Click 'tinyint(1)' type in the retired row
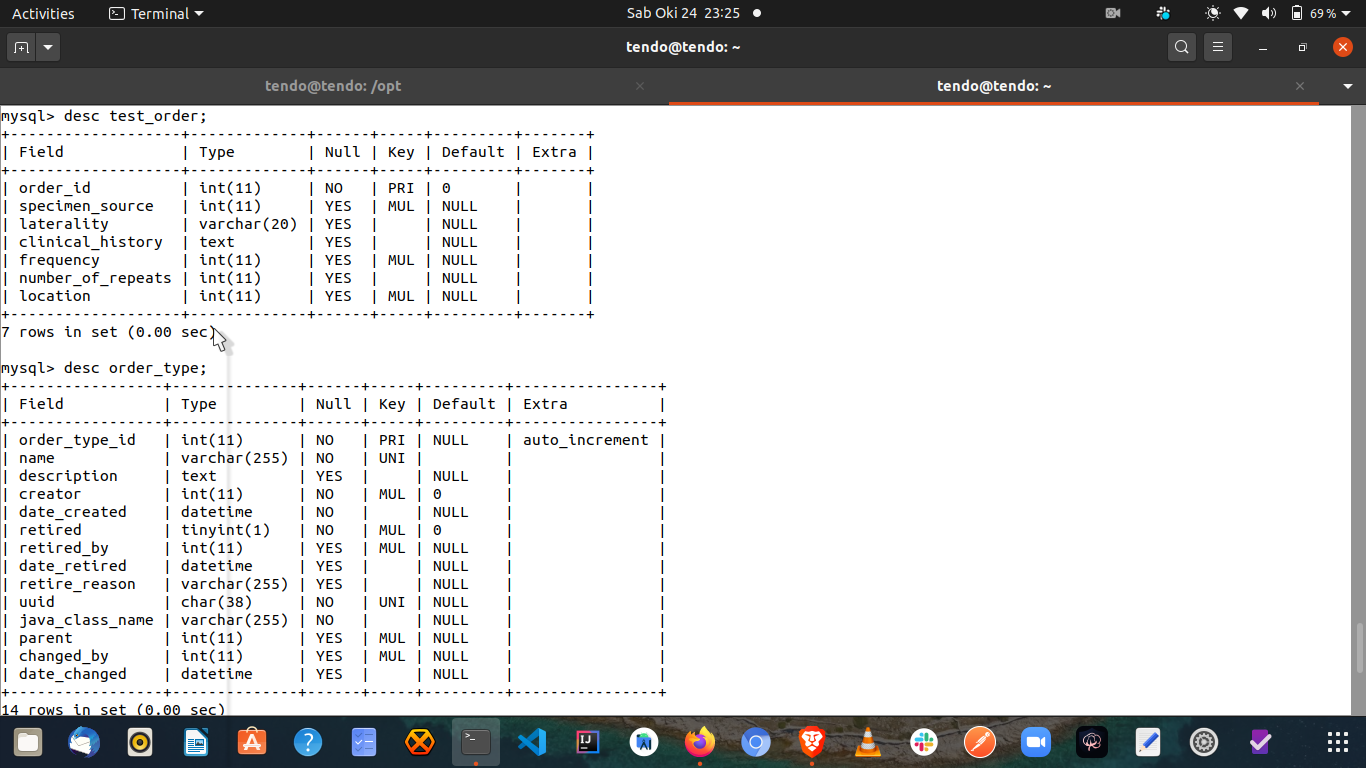This screenshot has height=768, width=1366. 226,530
